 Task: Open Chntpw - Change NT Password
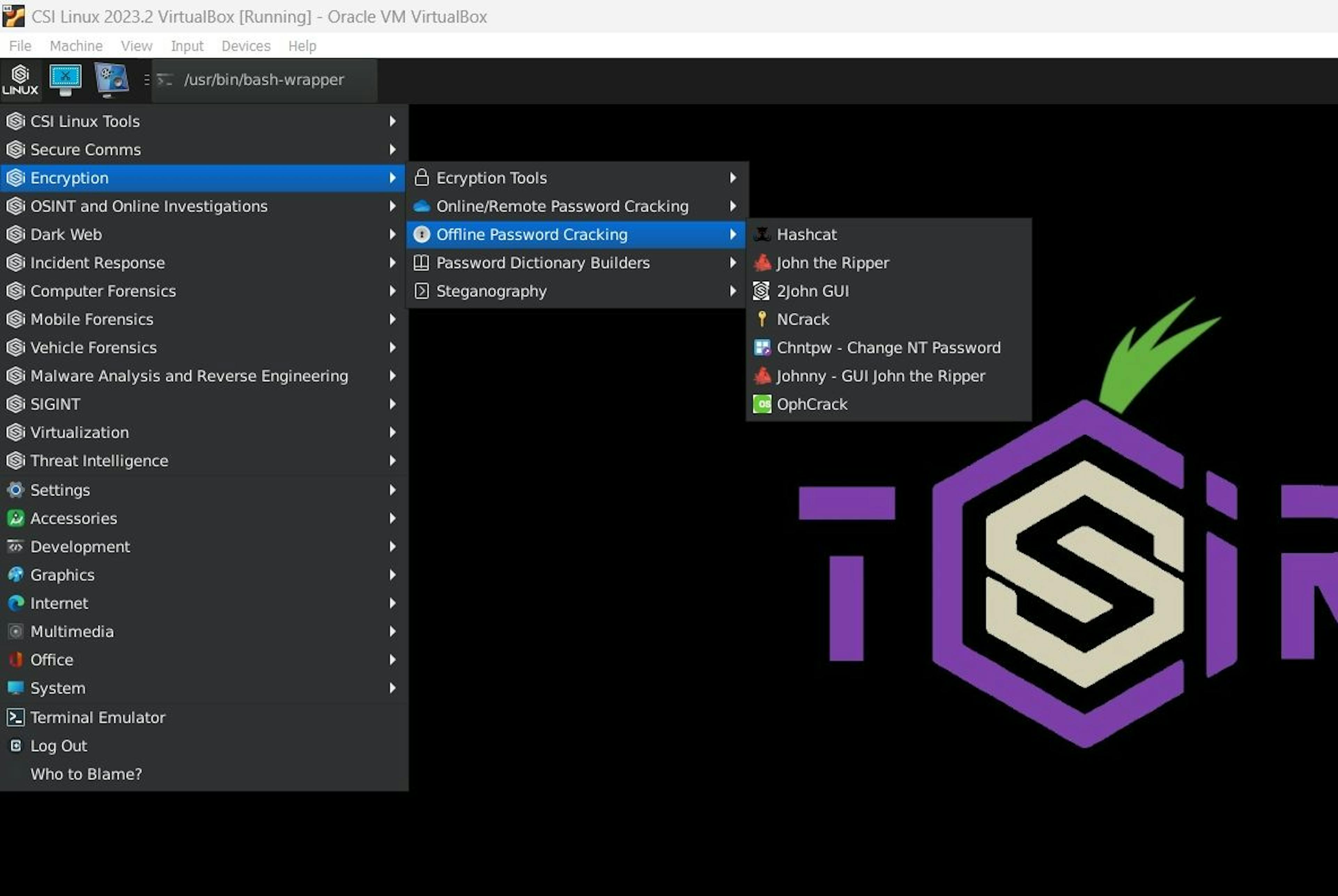pyautogui.click(x=888, y=347)
